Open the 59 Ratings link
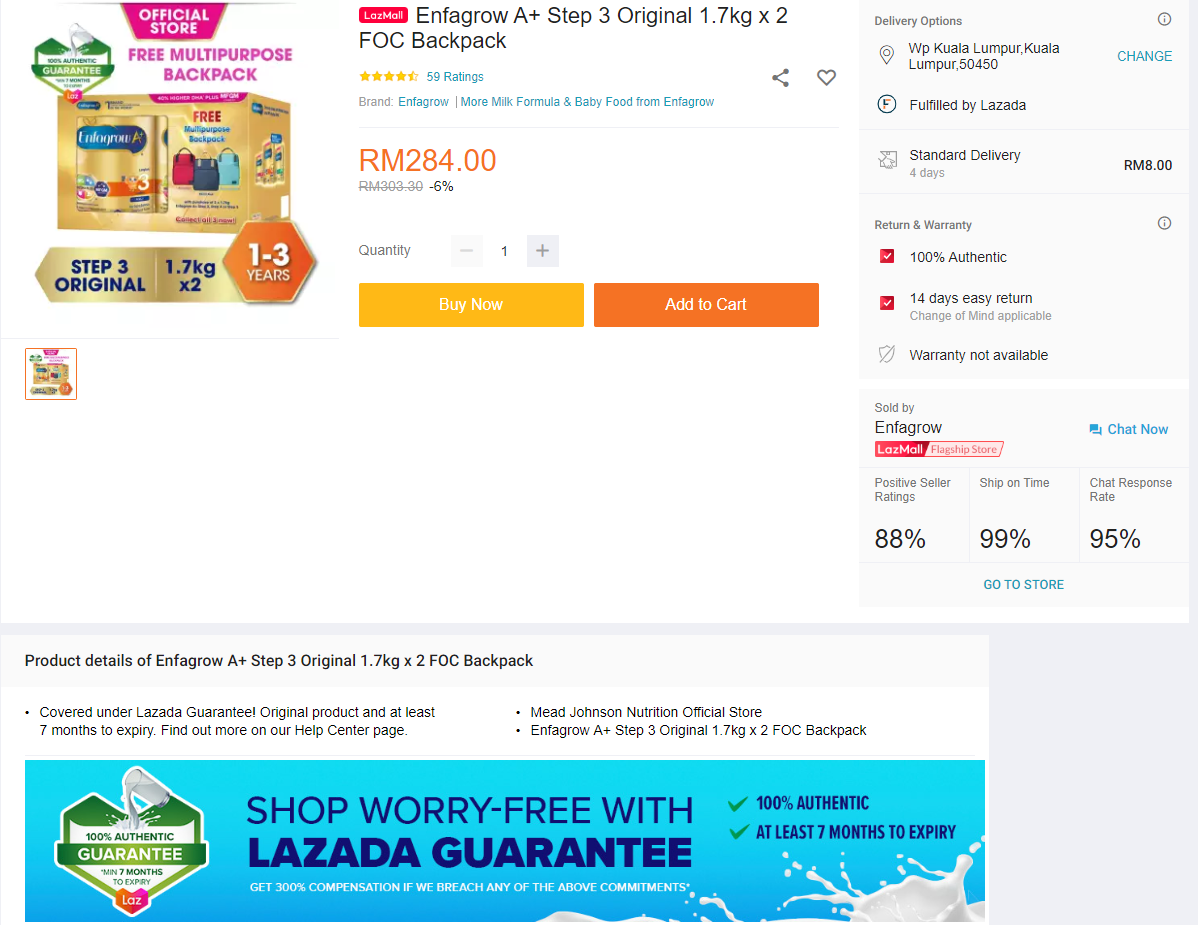This screenshot has height=925, width=1198. pyautogui.click(x=455, y=76)
